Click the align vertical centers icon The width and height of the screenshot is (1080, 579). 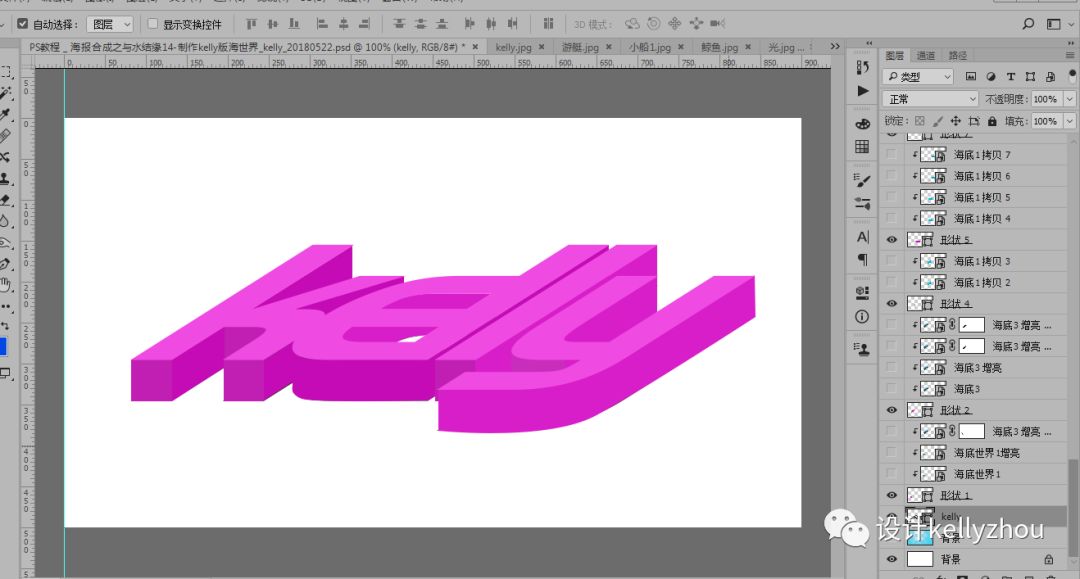pos(273,24)
